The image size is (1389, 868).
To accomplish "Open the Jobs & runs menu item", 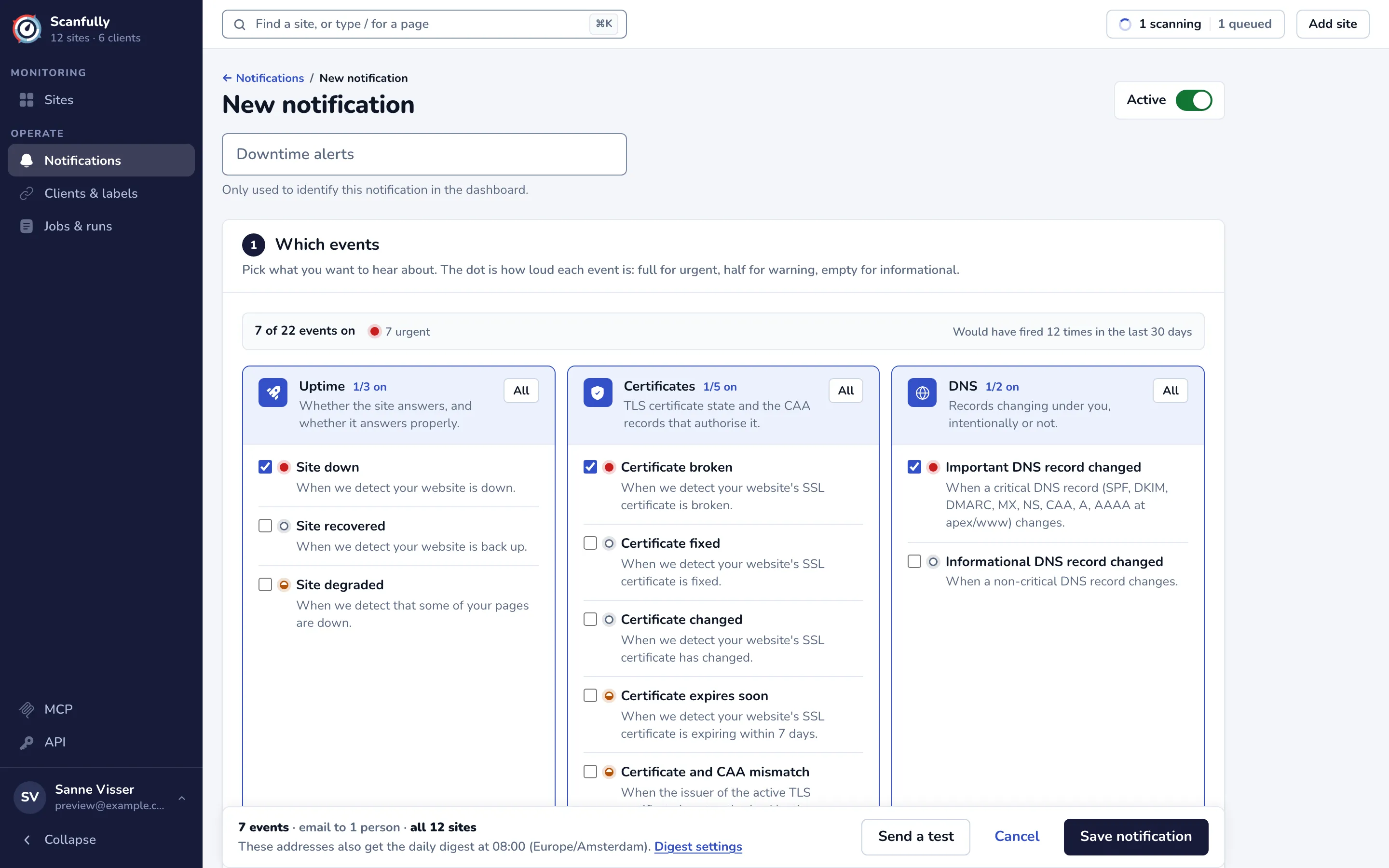I will coord(101,226).
